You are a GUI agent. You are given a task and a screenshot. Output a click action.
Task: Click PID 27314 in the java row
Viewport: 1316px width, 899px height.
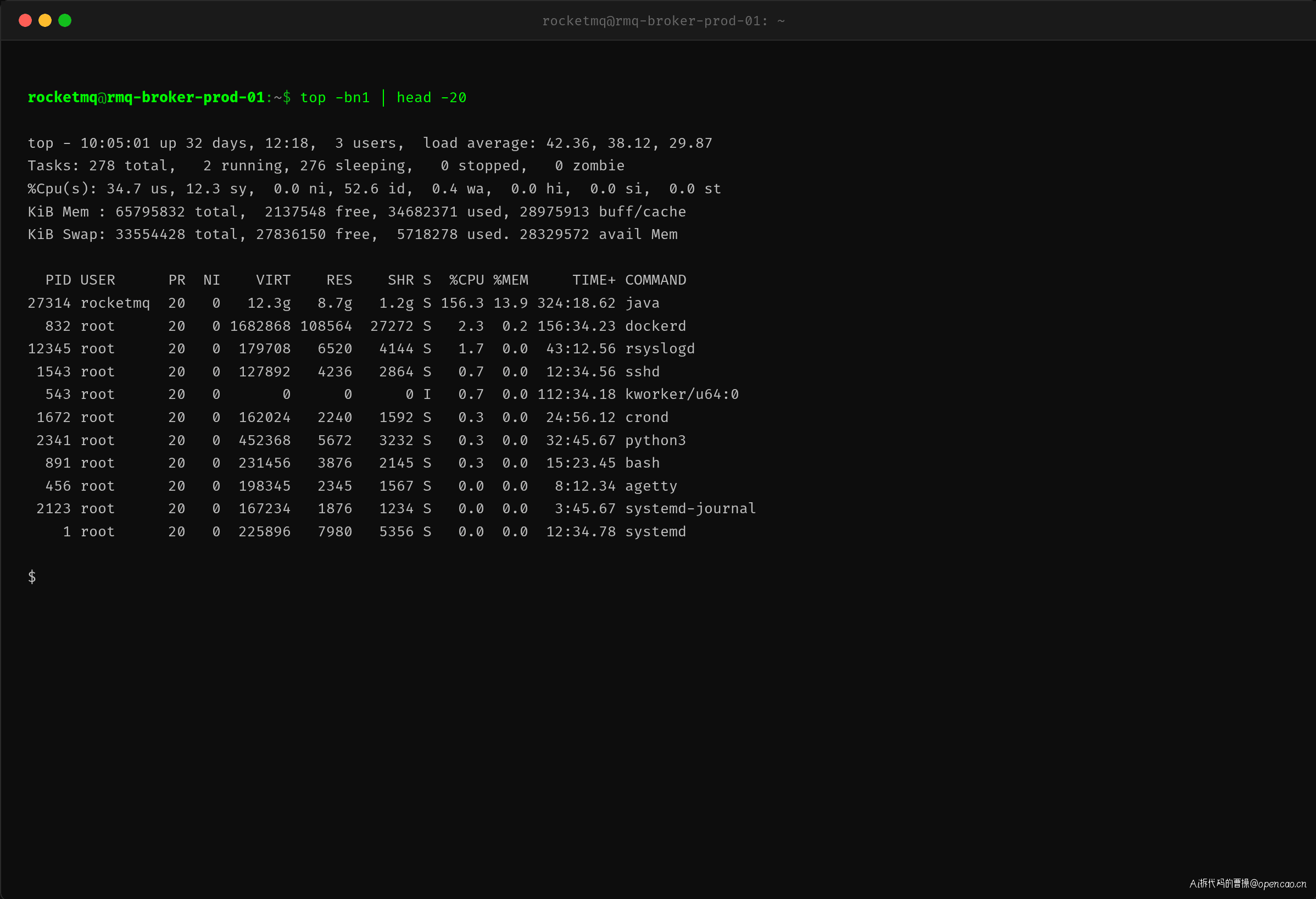click(x=49, y=303)
